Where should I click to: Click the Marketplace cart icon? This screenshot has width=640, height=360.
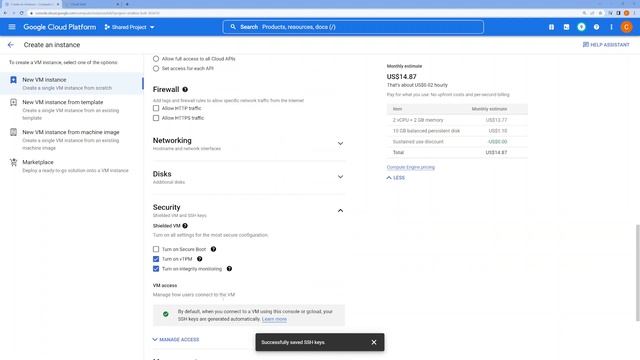13,162
